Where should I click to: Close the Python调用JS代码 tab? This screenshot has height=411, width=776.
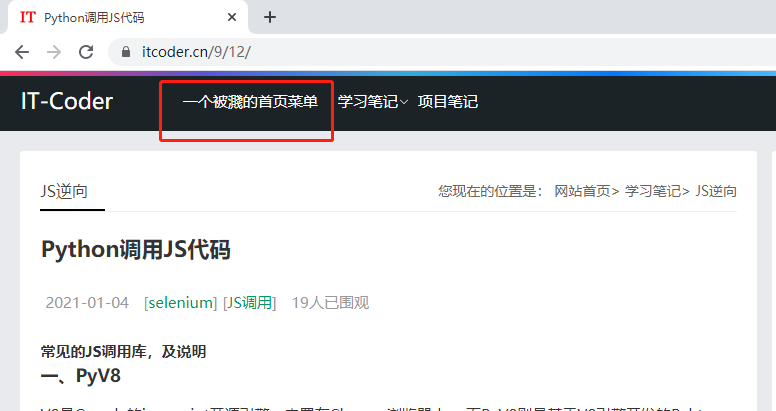click(x=232, y=17)
